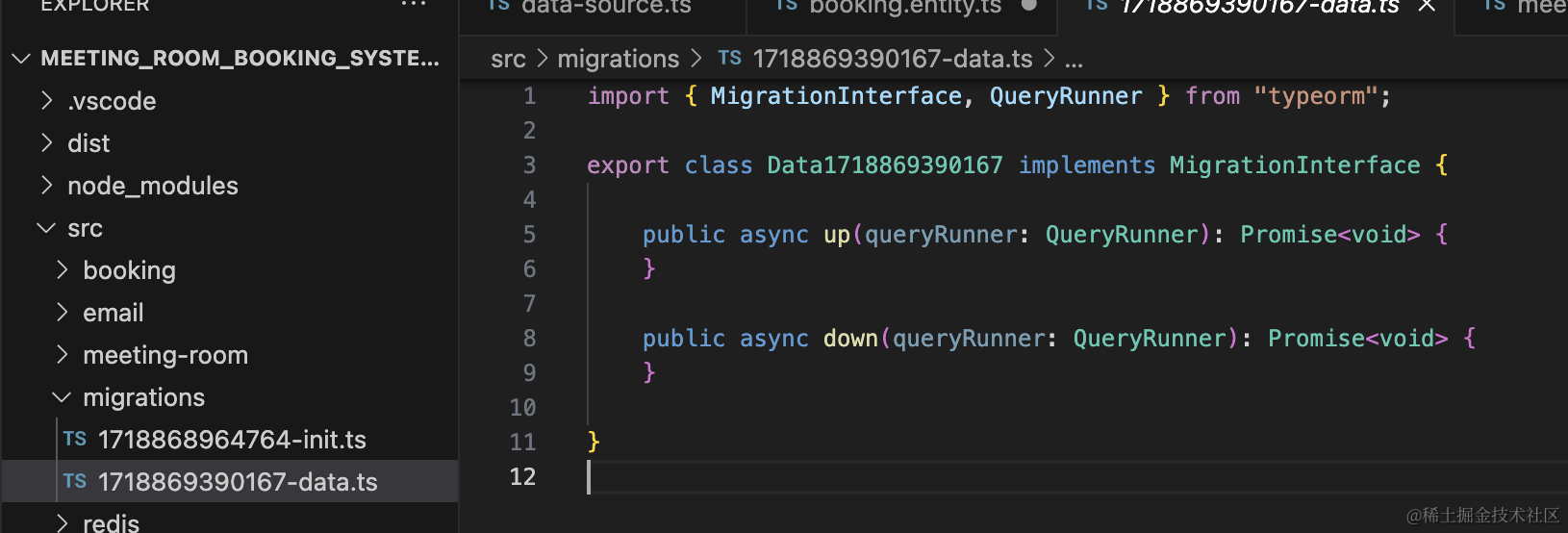Click the src breadcrumb segment

(508, 59)
